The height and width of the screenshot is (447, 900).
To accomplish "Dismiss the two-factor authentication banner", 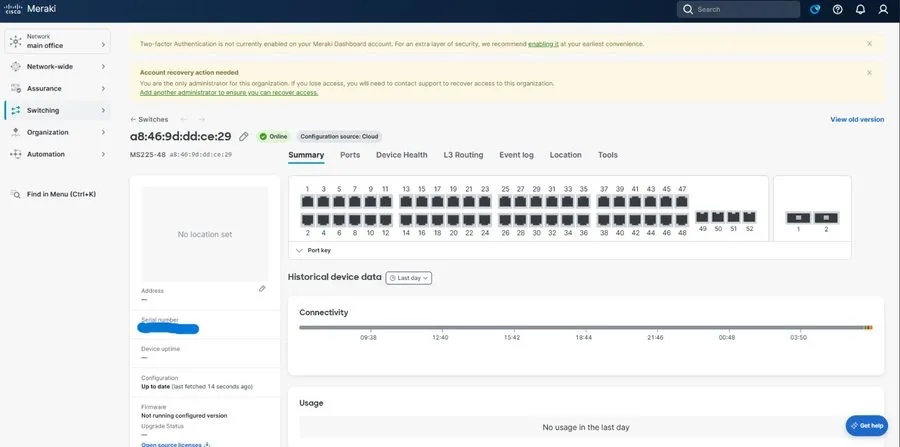I will click(870, 44).
